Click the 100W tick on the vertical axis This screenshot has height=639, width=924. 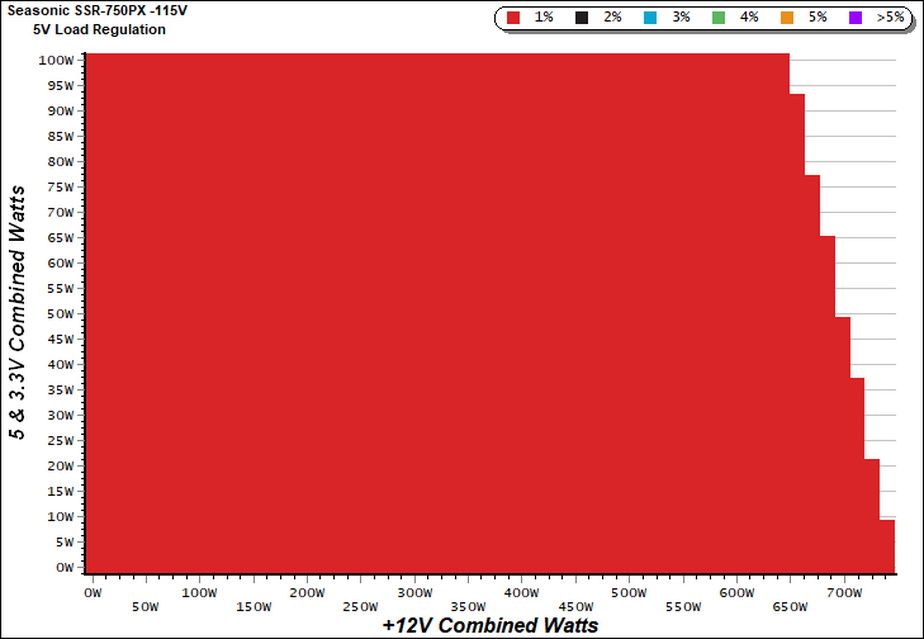(x=56, y=60)
